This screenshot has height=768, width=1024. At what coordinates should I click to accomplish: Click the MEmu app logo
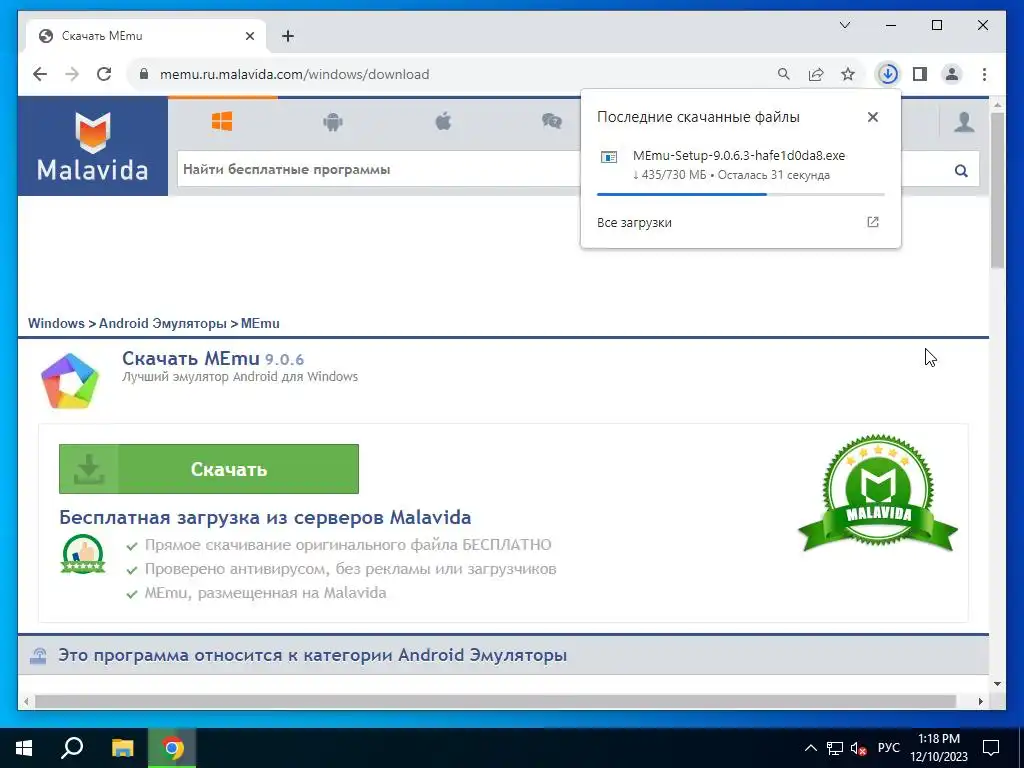pos(70,381)
